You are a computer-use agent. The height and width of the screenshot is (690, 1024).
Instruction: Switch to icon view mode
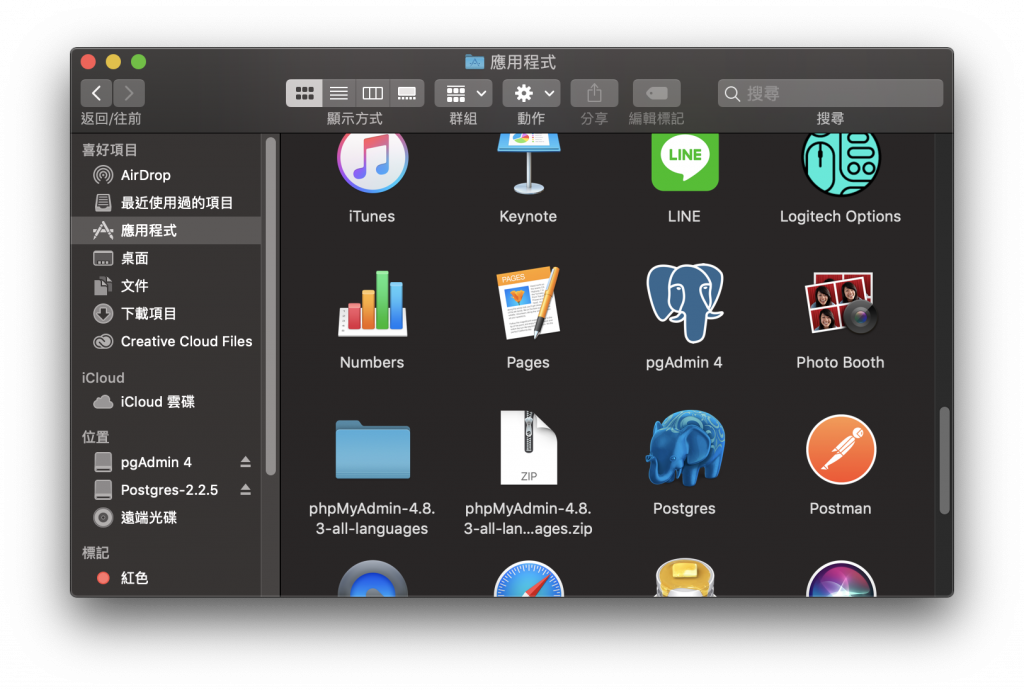pyautogui.click(x=304, y=93)
